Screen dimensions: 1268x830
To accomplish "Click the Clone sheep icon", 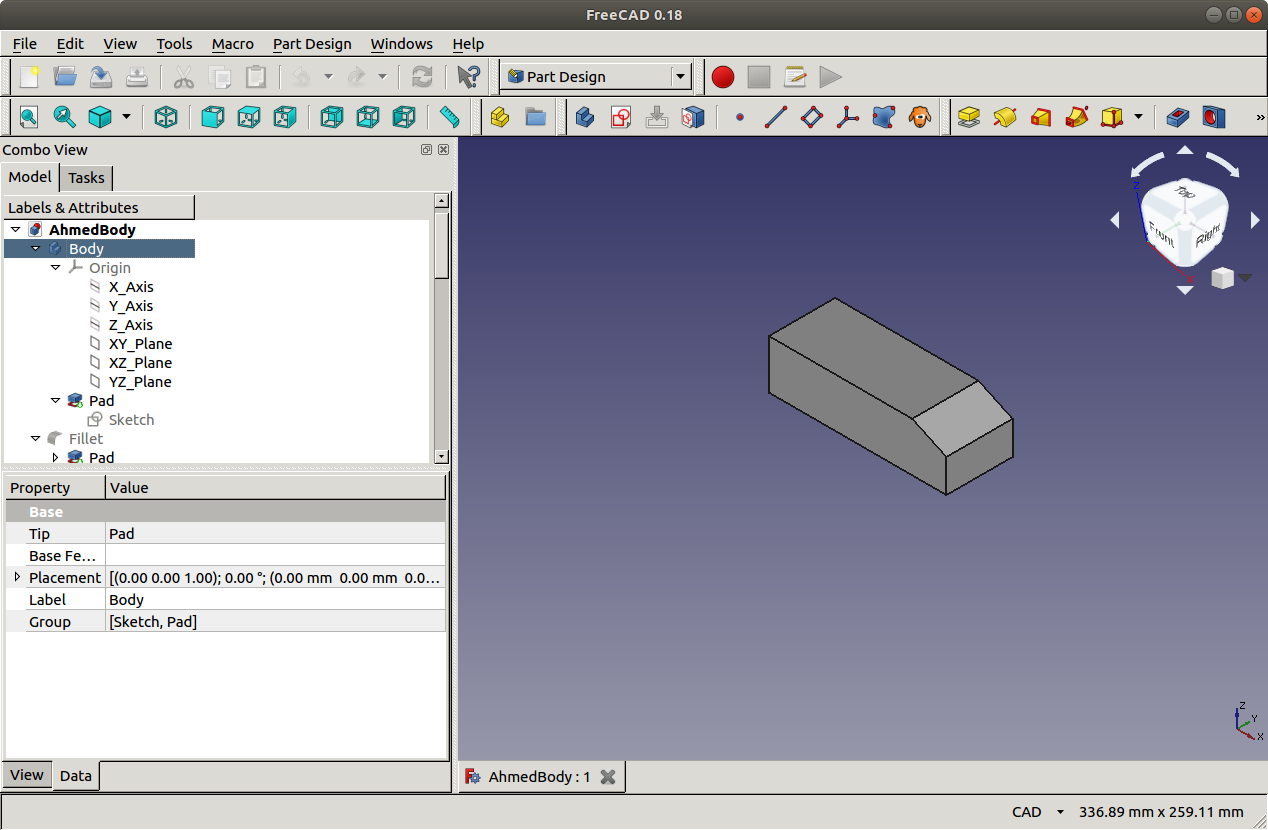I will 919,117.
